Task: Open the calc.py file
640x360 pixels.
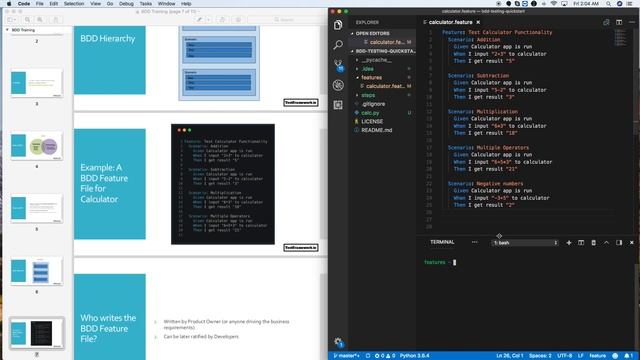Action: click(x=370, y=113)
